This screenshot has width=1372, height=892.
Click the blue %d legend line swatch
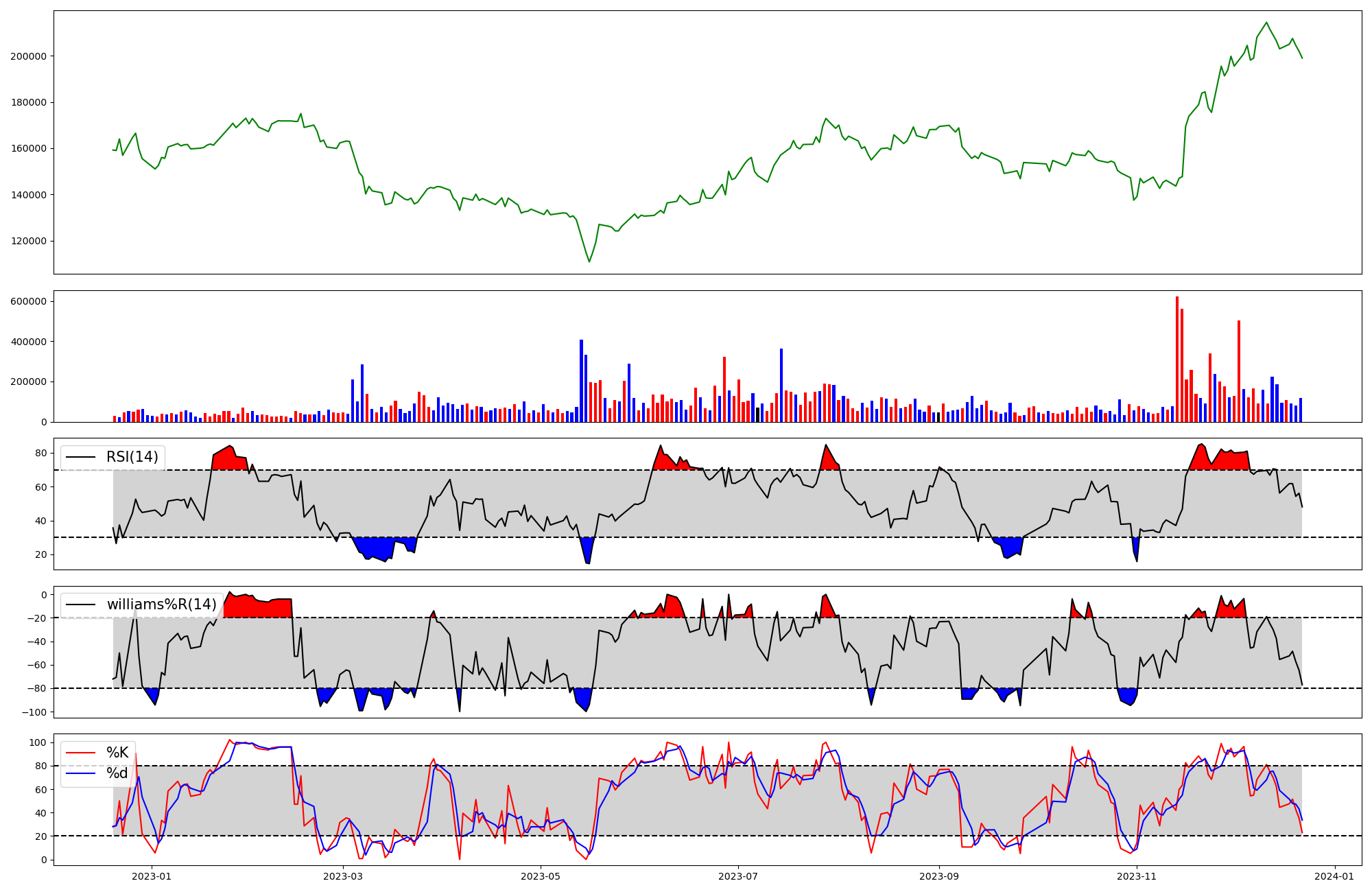point(80,773)
